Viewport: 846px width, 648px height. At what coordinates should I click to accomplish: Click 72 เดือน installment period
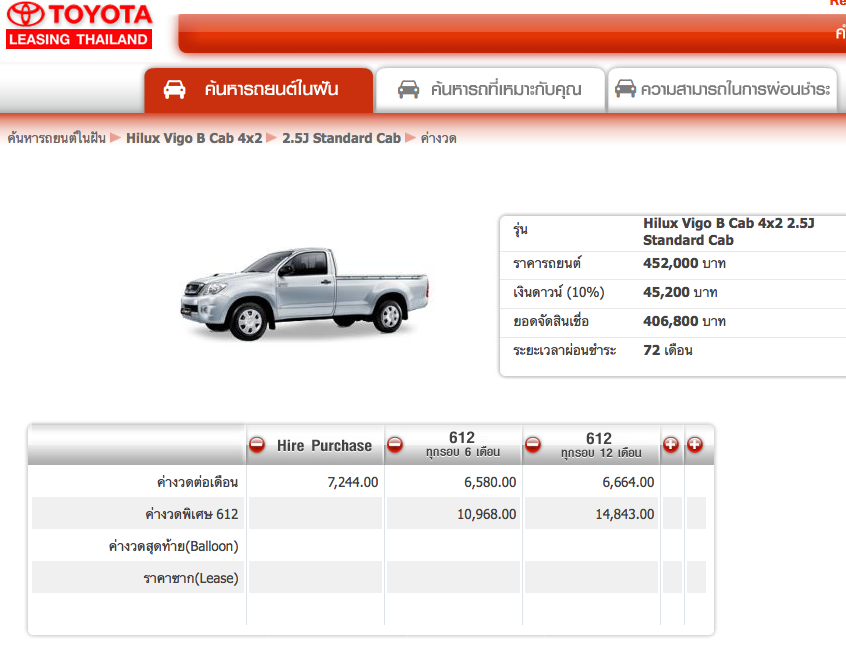[x=667, y=350]
